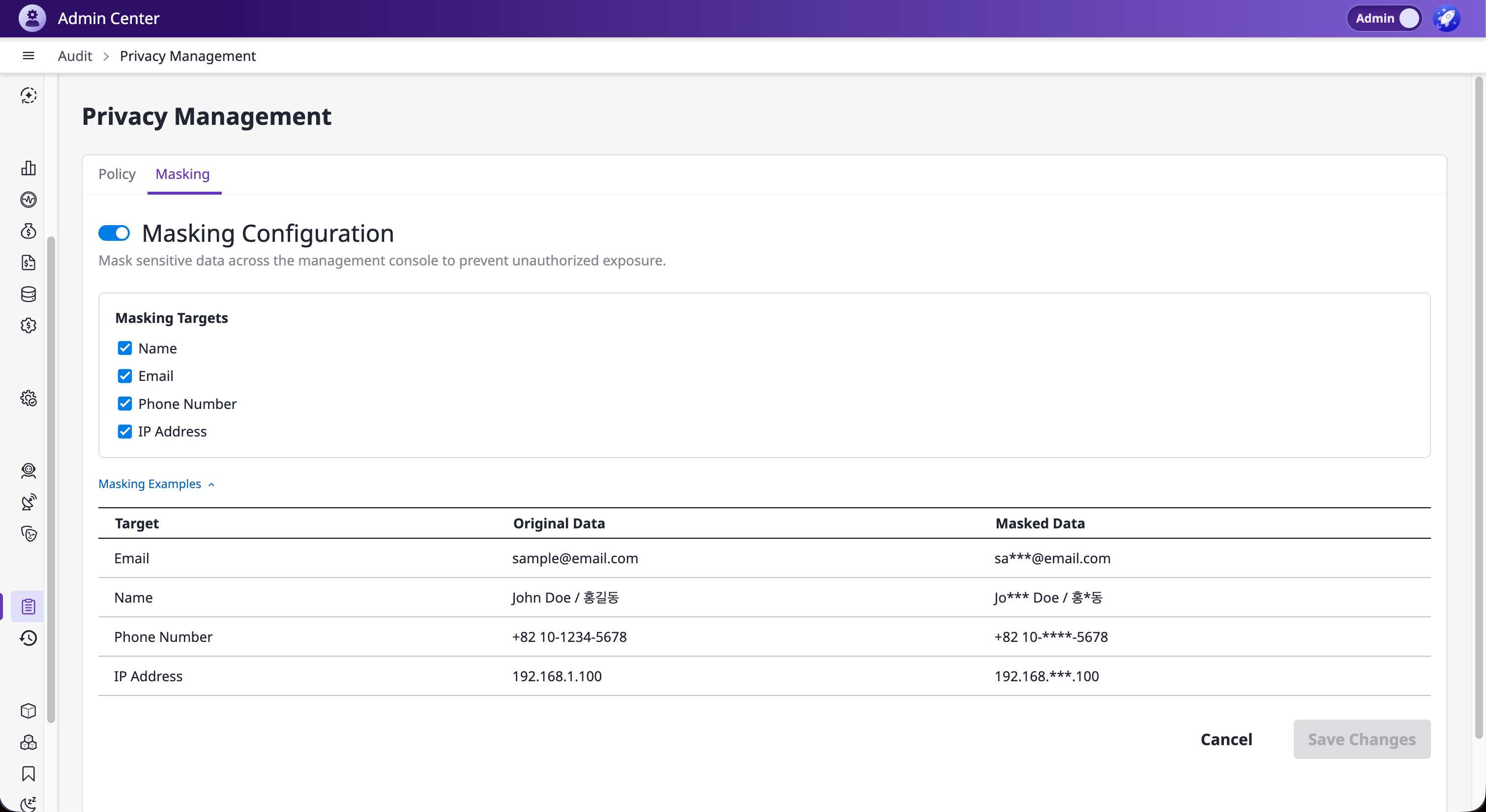Uncheck the Email masking target
The image size is (1486, 812).
pos(124,376)
